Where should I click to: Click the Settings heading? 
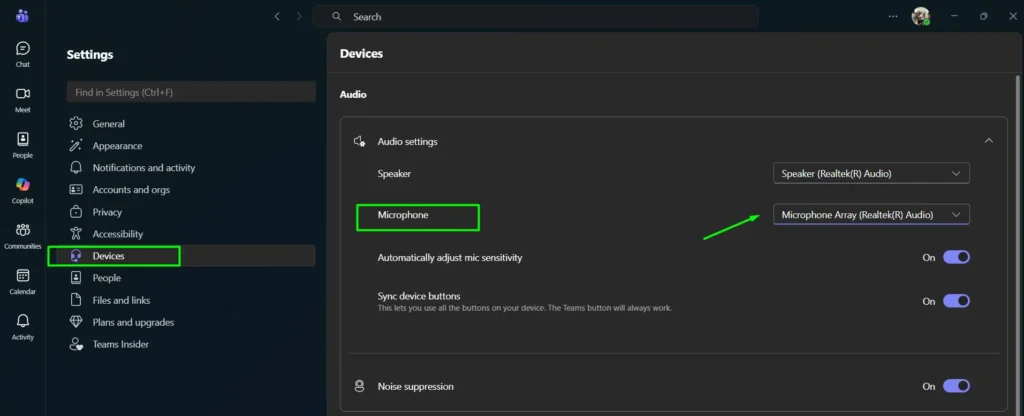pyautogui.click(x=89, y=55)
